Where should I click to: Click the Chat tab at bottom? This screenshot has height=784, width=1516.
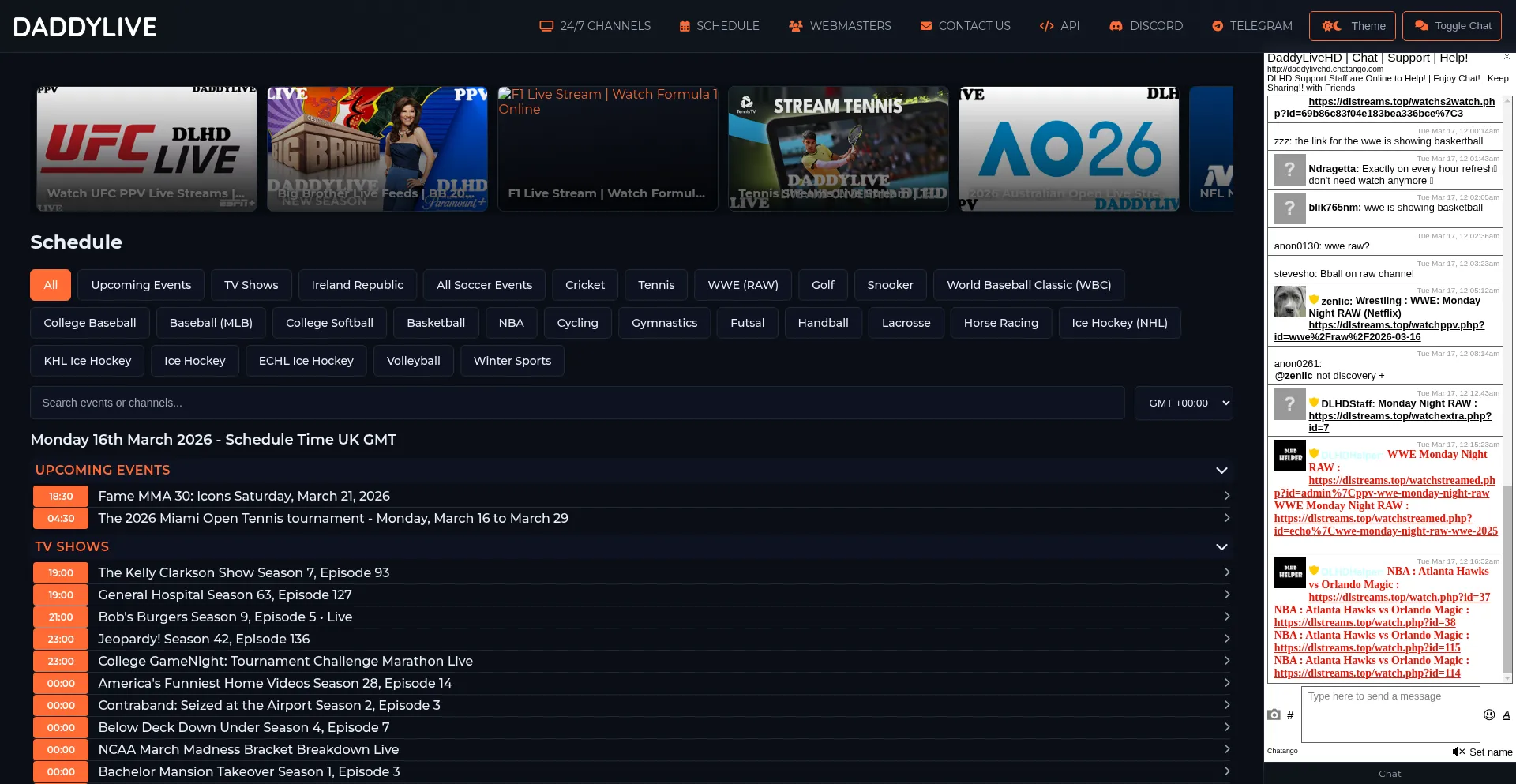click(1390, 774)
